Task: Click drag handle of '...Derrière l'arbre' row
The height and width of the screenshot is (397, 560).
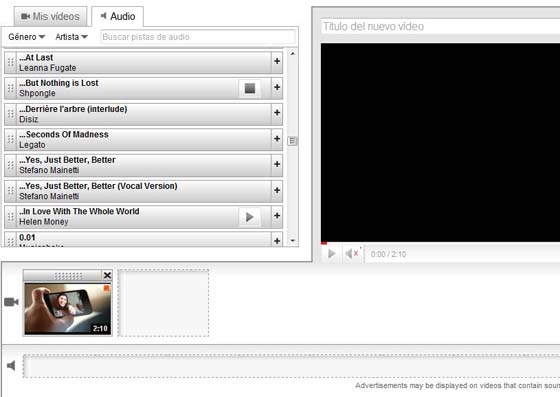Action: (11, 114)
